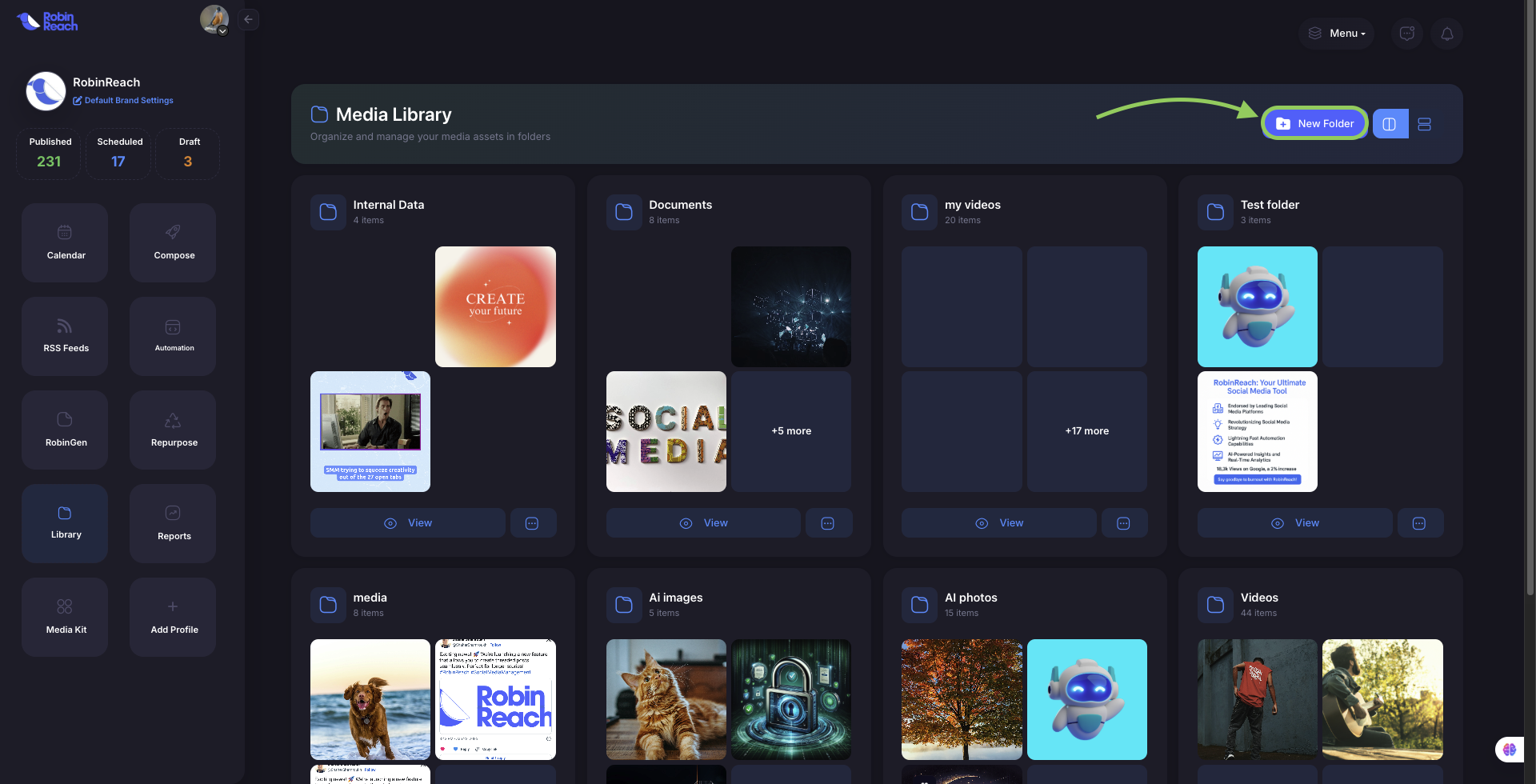
Task: Open the RobinReach Ultimate Social Media Tool thumbnail
Action: click(x=1258, y=431)
